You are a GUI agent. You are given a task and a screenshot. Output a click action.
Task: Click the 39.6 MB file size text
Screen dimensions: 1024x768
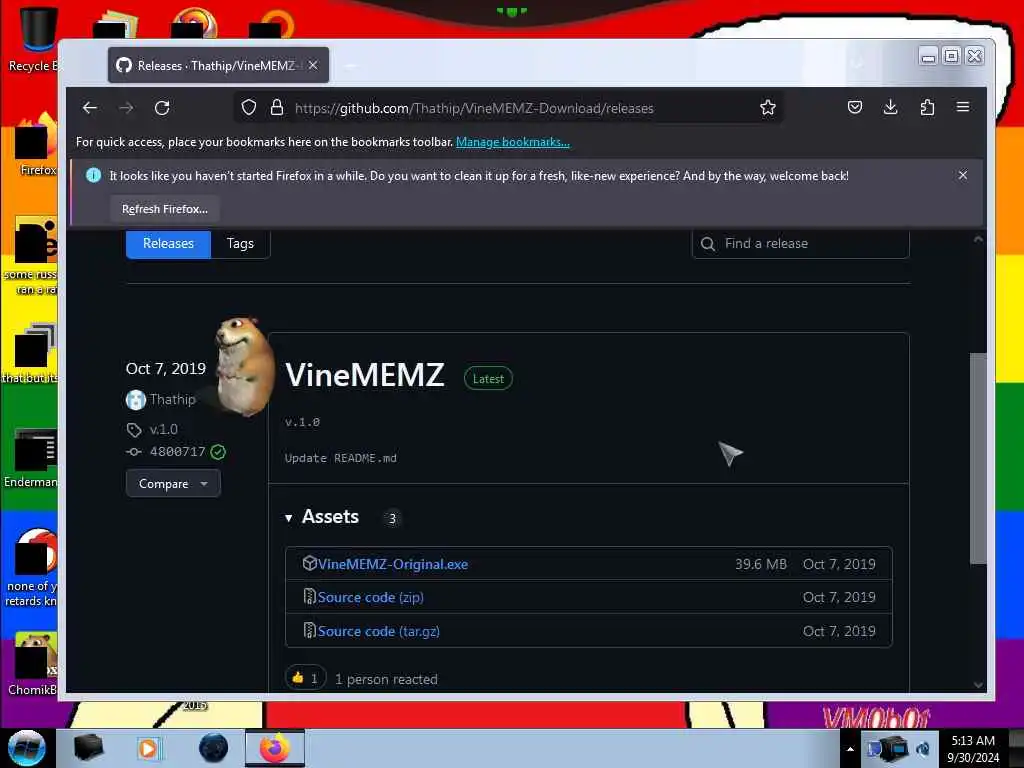point(761,564)
